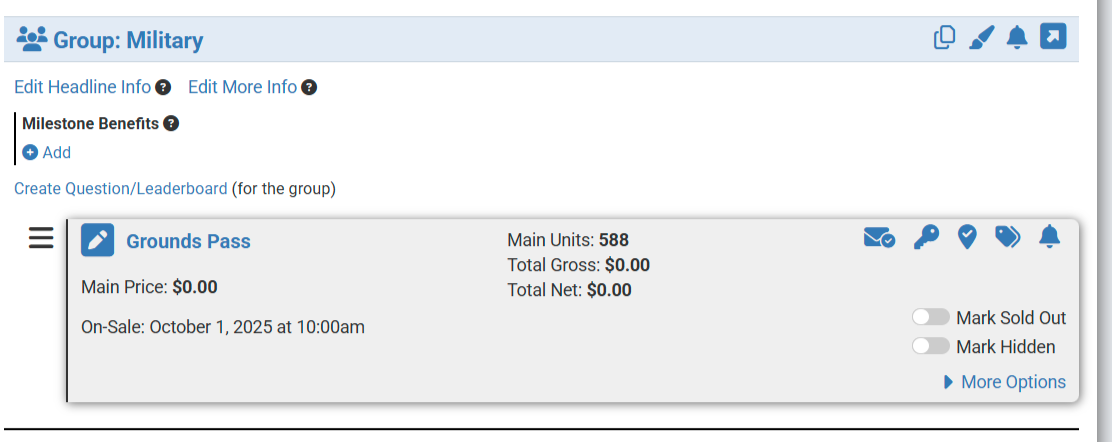The image size is (1112, 442).
Task: Add a new Milestone Benefit
Action: (47, 153)
